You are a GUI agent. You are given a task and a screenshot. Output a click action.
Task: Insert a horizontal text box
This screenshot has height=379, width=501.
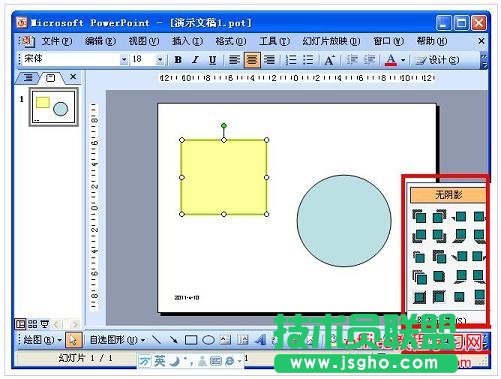pos(226,340)
